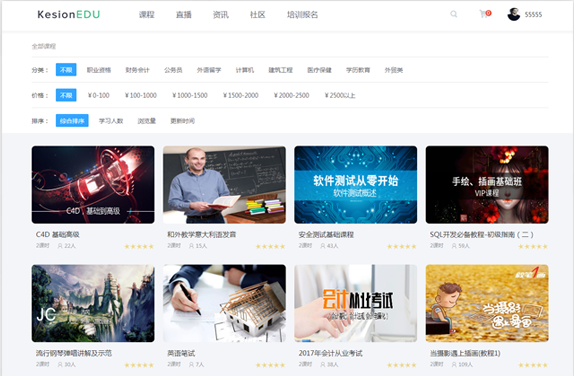Open the 直播 navigation tab
The image size is (574, 376).
pyautogui.click(x=184, y=15)
